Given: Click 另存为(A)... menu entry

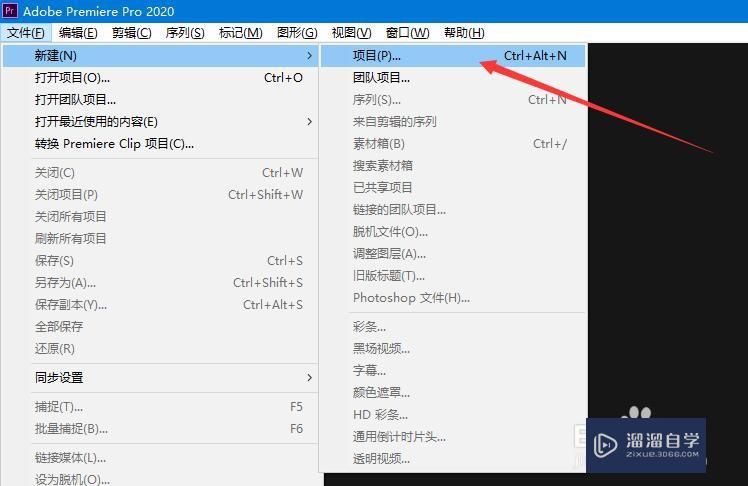Looking at the screenshot, I should [160, 282].
